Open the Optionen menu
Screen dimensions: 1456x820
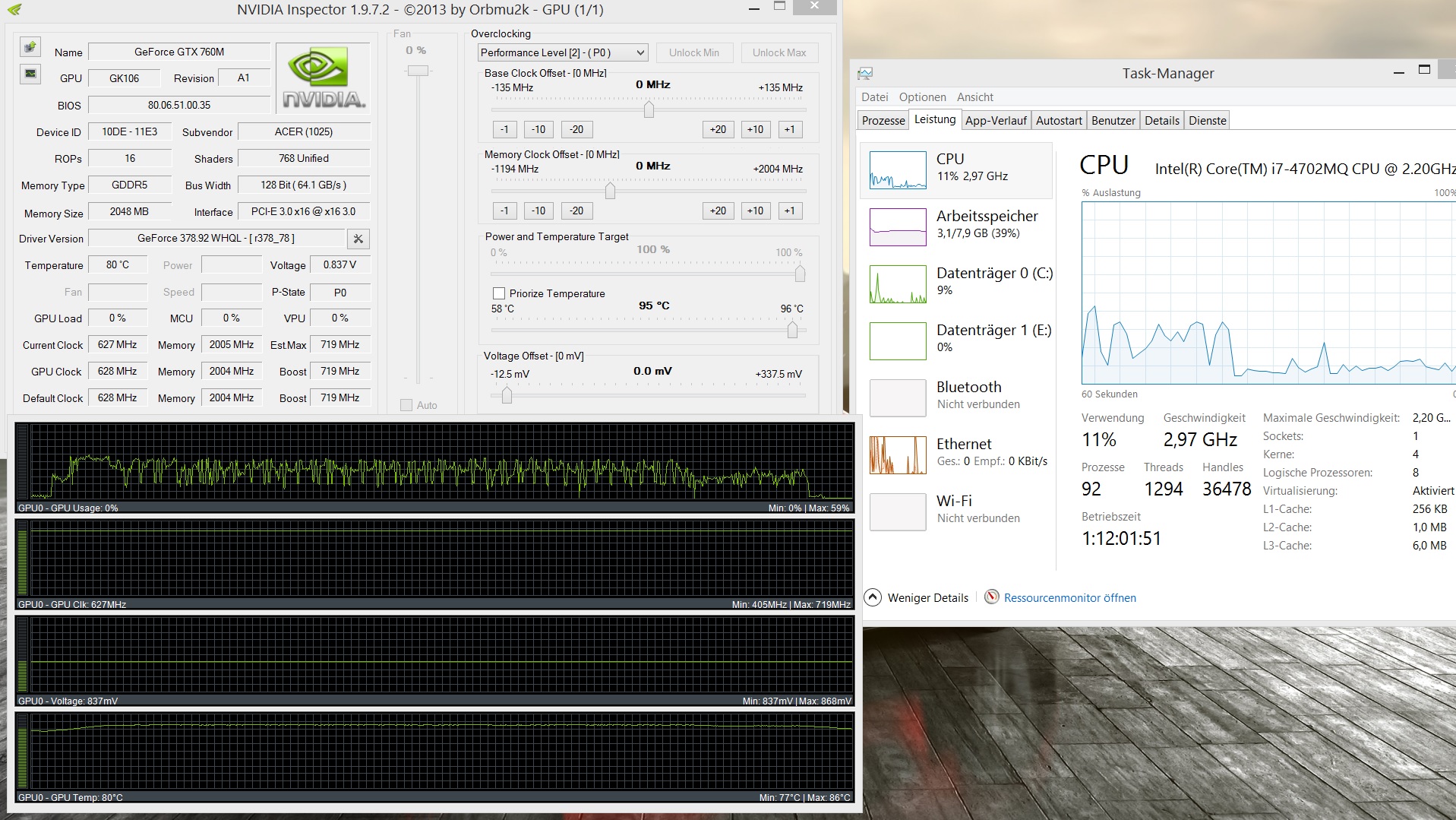pyautogui.click(x=922, y=97)
